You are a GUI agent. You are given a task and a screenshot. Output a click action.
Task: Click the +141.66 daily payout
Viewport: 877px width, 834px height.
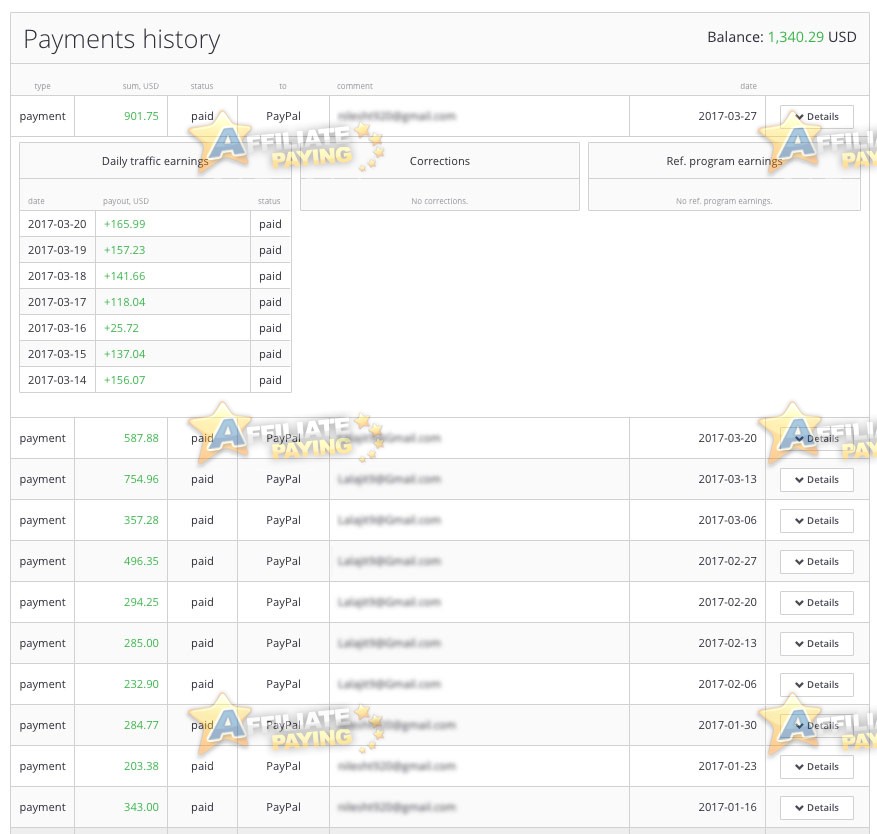124,276
